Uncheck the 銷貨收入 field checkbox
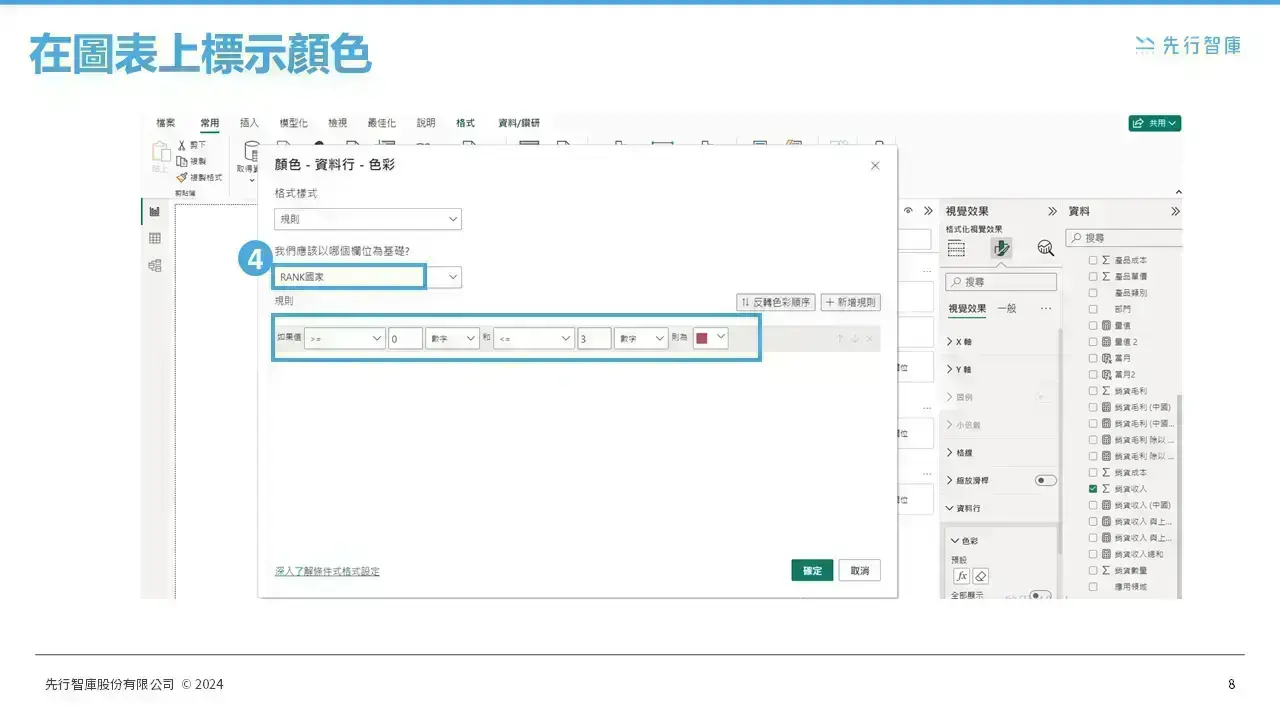 click(1093, 489)
